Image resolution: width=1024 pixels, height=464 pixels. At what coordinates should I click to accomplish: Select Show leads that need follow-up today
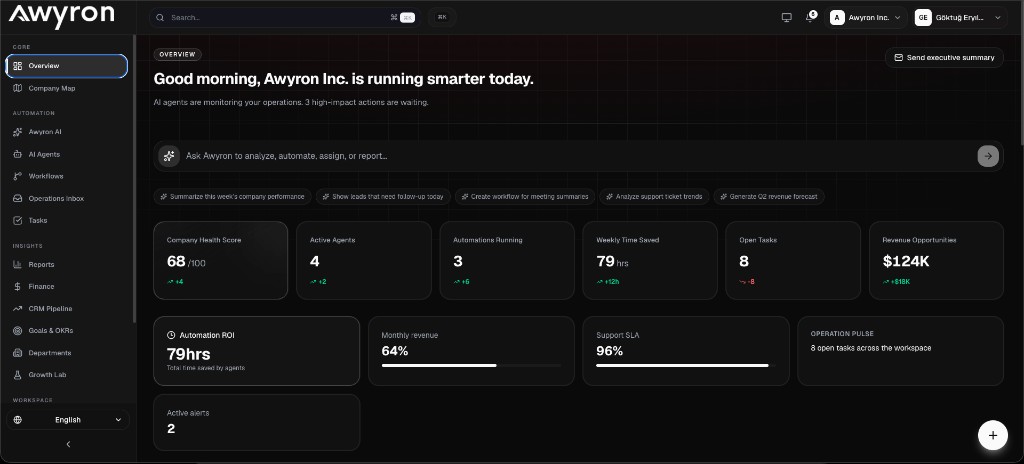[x=383, y=197]
